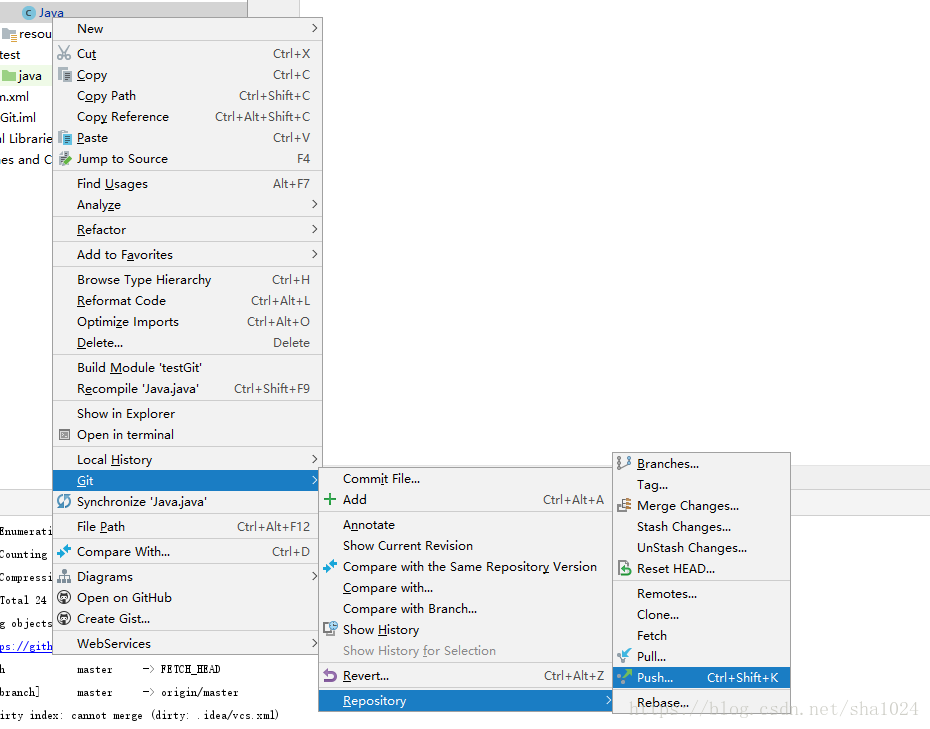Viewport: 930px width, 729px height.
Task: Expand the New submenu arrow
Action: click(314, 28)
